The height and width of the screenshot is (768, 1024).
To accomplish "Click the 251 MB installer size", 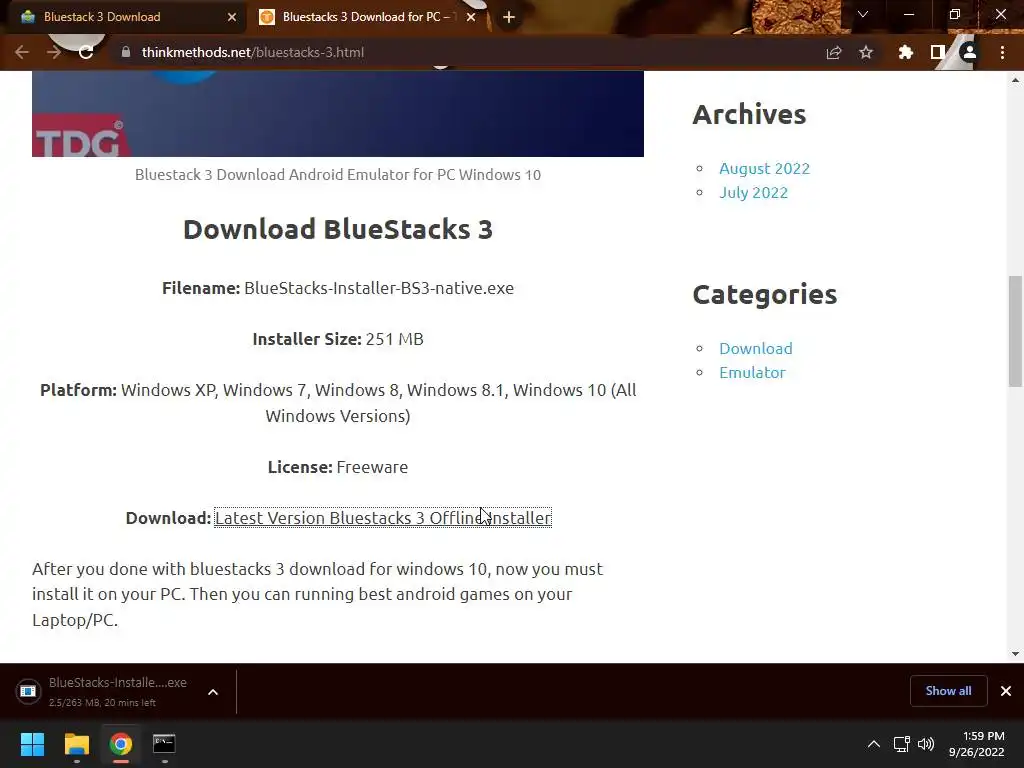I will click(394, 339).
